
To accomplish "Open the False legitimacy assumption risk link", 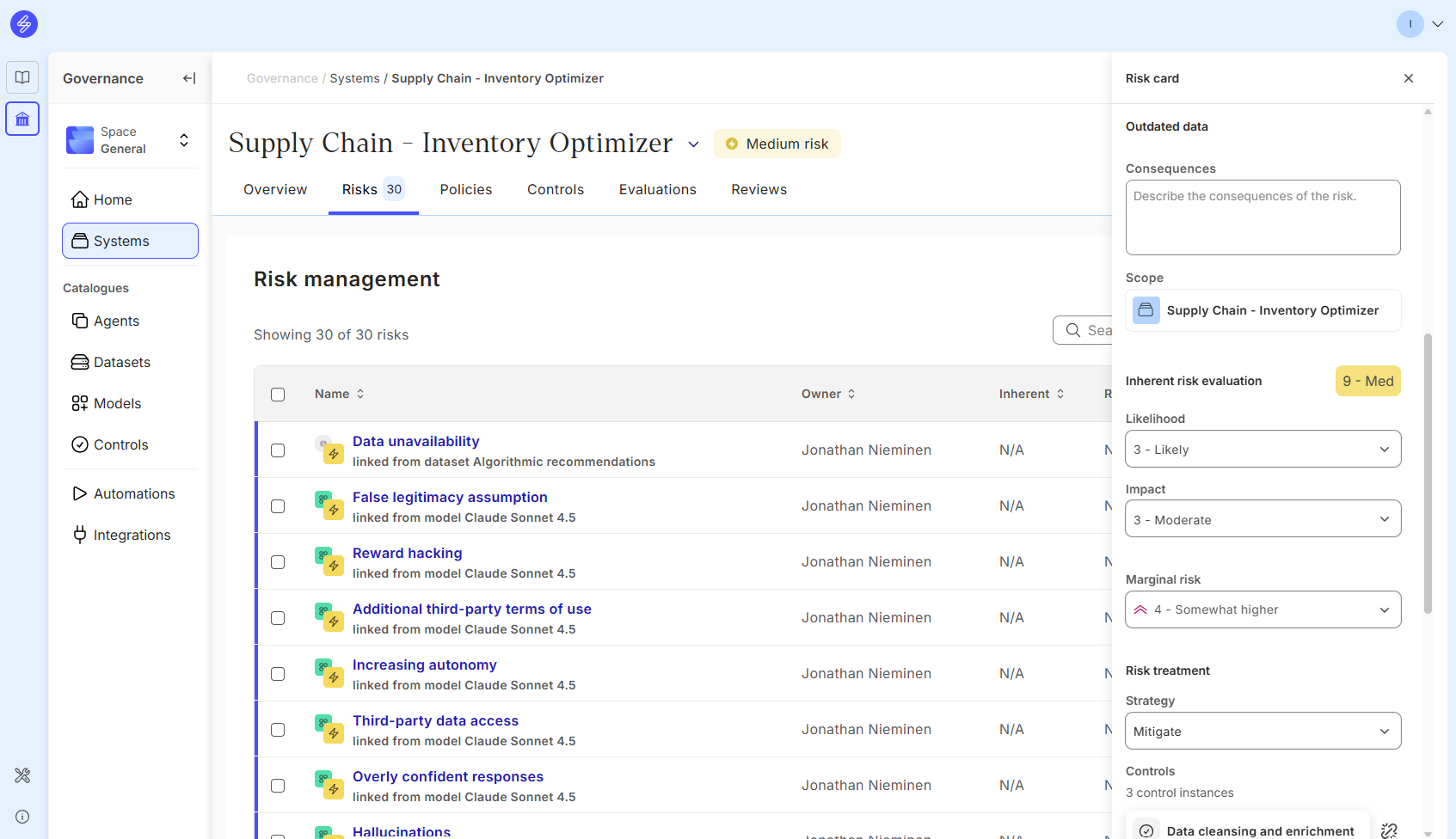I will point(450,498).
